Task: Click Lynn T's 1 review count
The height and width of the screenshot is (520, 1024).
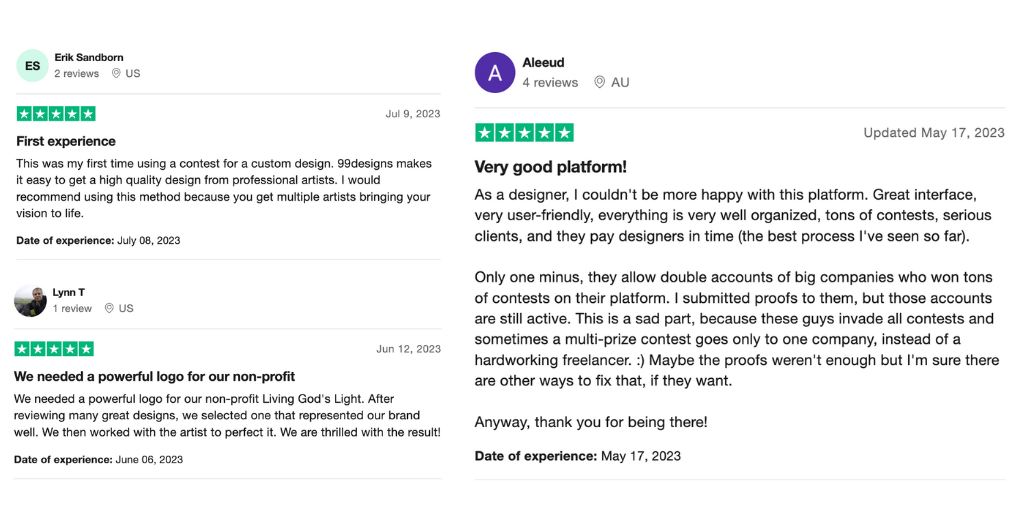Action: pyautogui.click(x=72, y=309)
